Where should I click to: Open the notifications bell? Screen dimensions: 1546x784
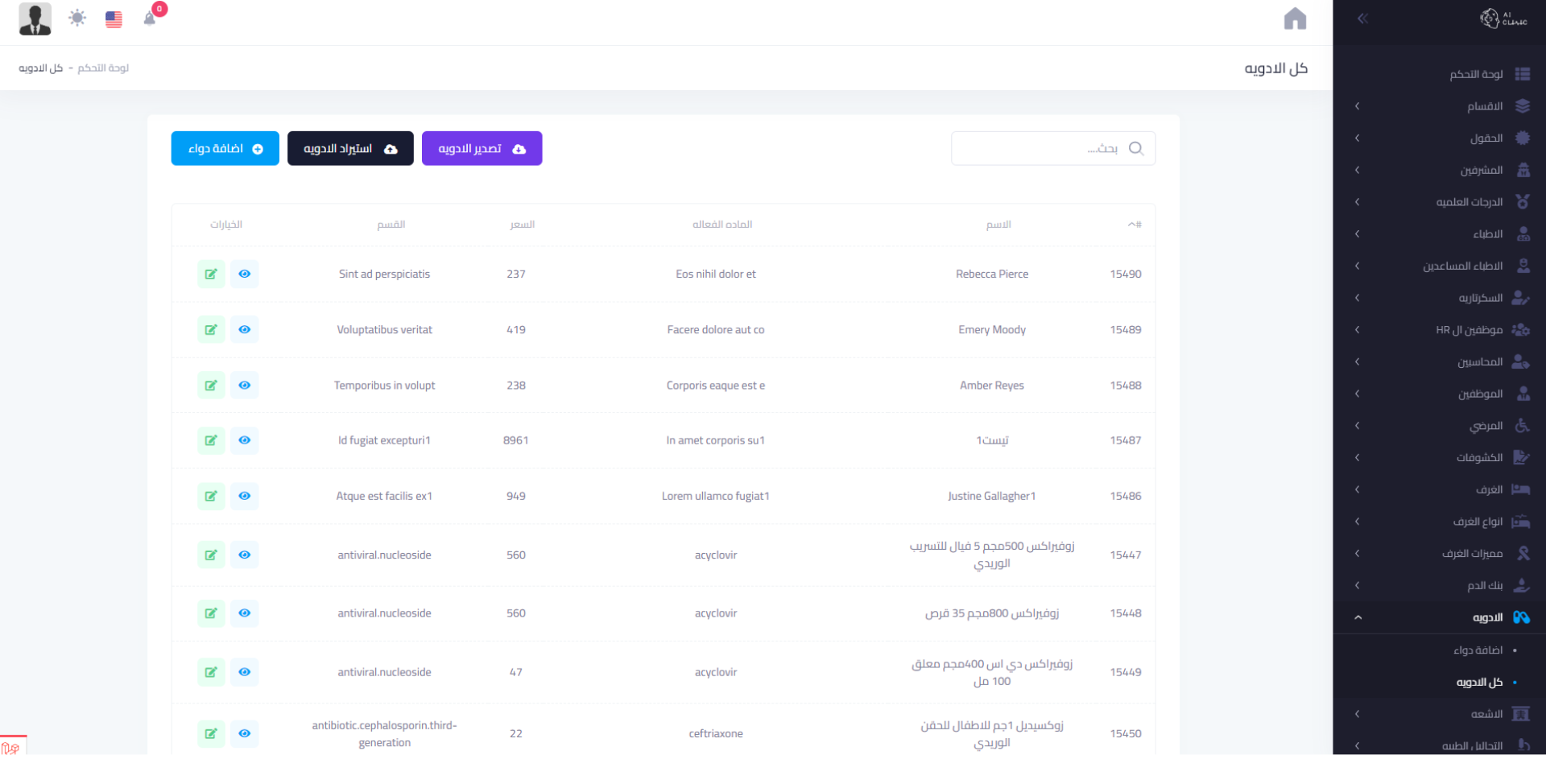[150, 19]
